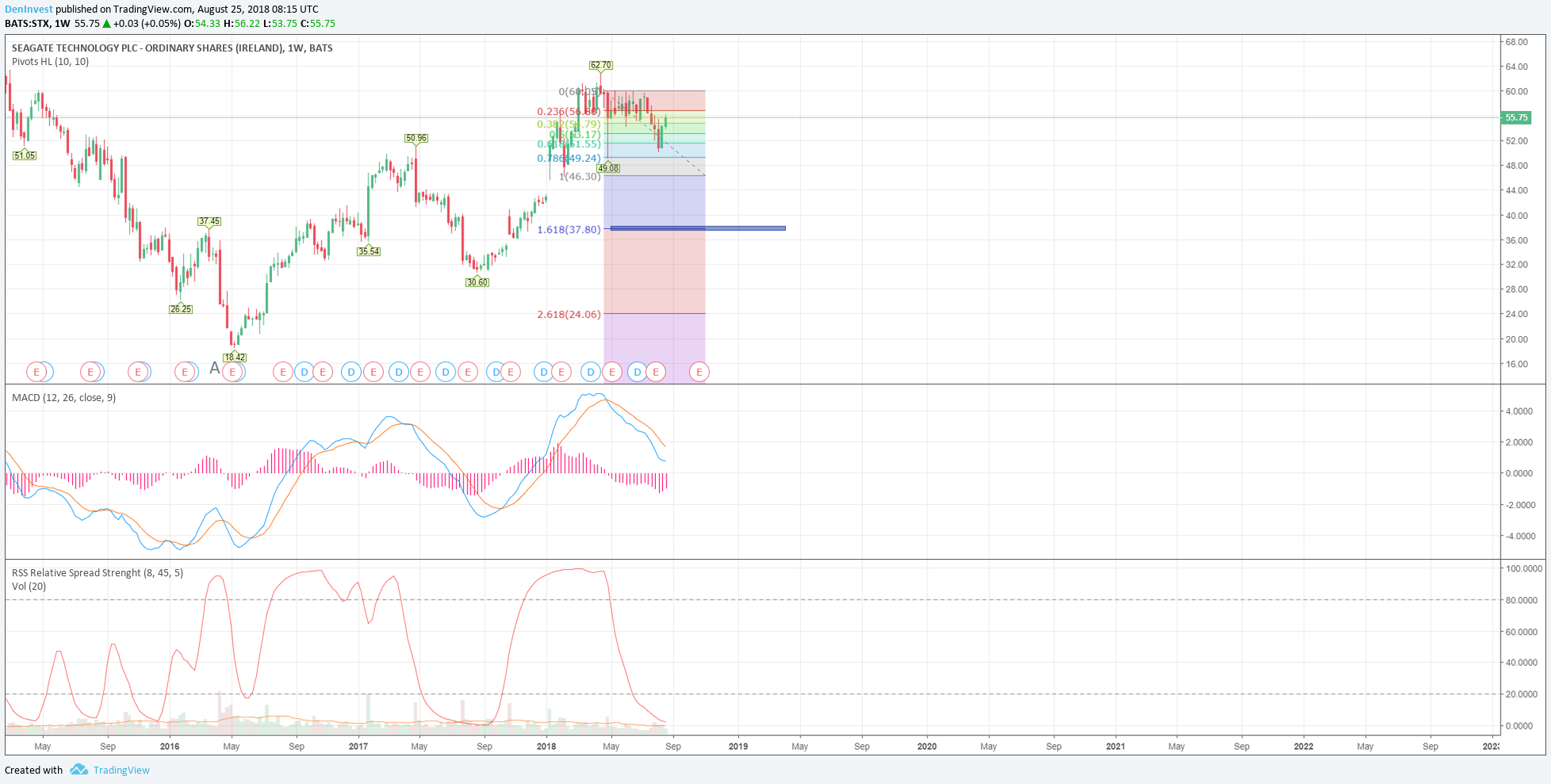Click the 2020 label on the time axis

[927, 746]
